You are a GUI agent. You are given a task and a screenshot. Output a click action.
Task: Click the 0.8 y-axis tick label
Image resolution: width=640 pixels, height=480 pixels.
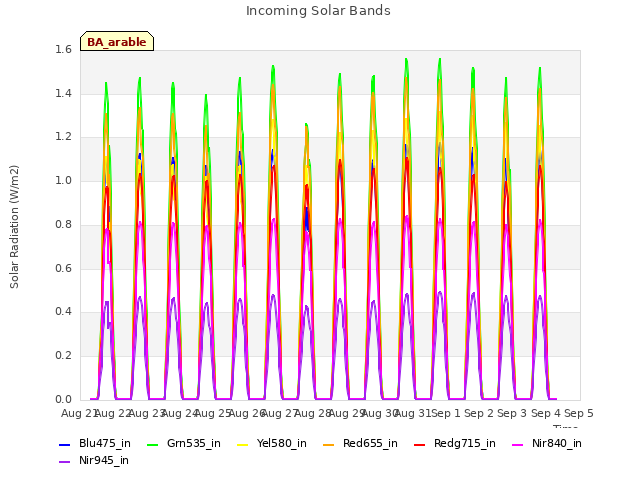tap(63, 224)
